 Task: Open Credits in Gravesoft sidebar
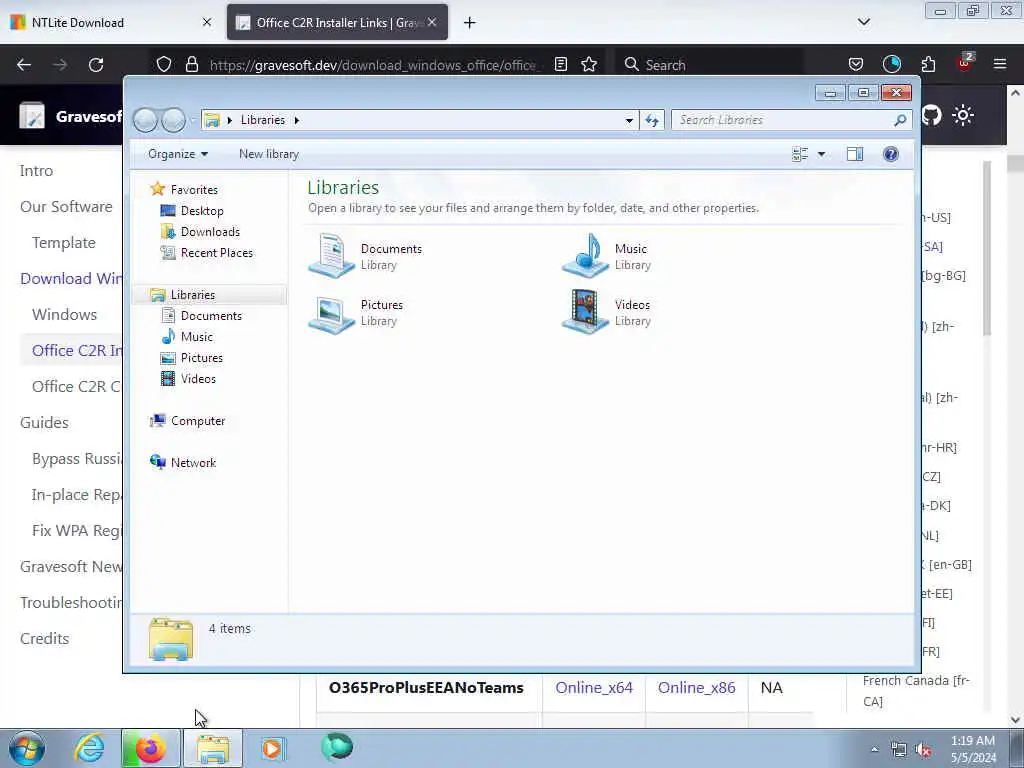point(44,639)
